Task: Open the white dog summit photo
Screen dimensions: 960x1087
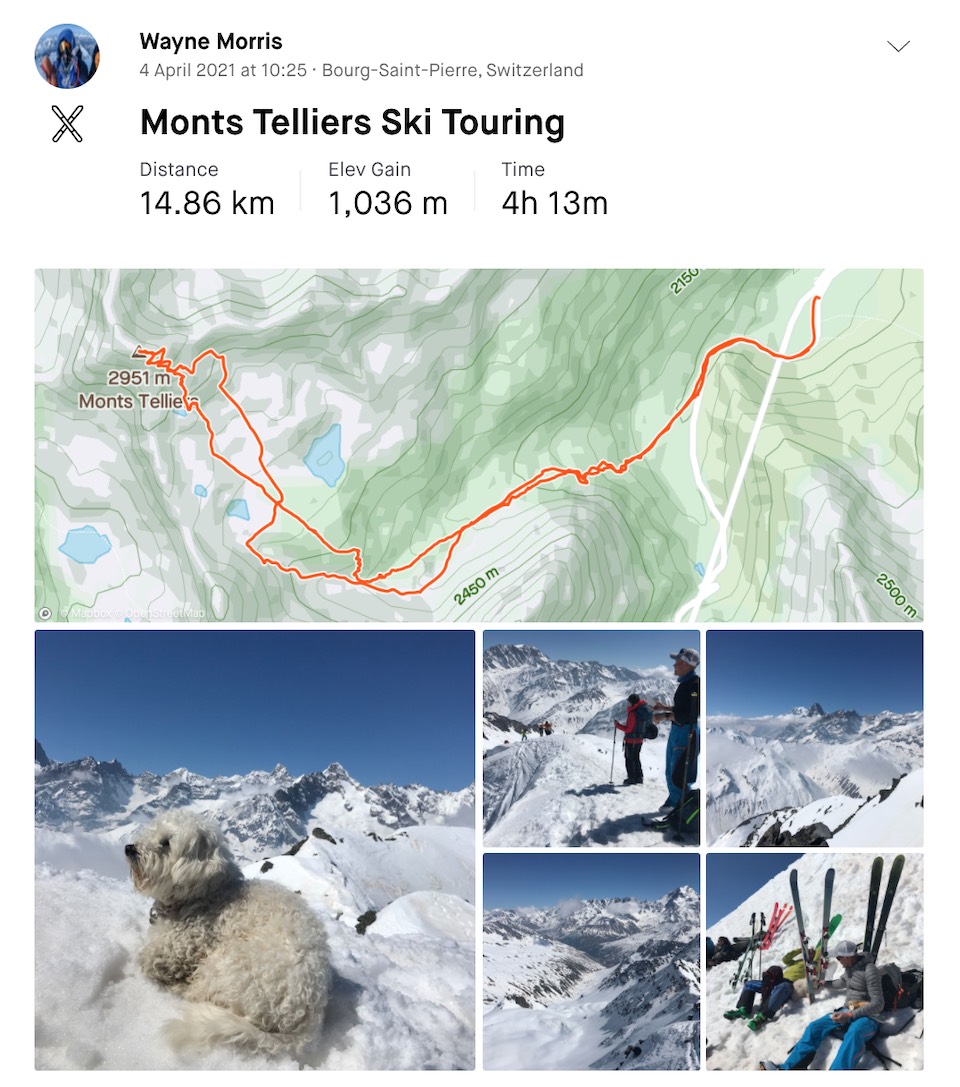Action: (255, 850)
